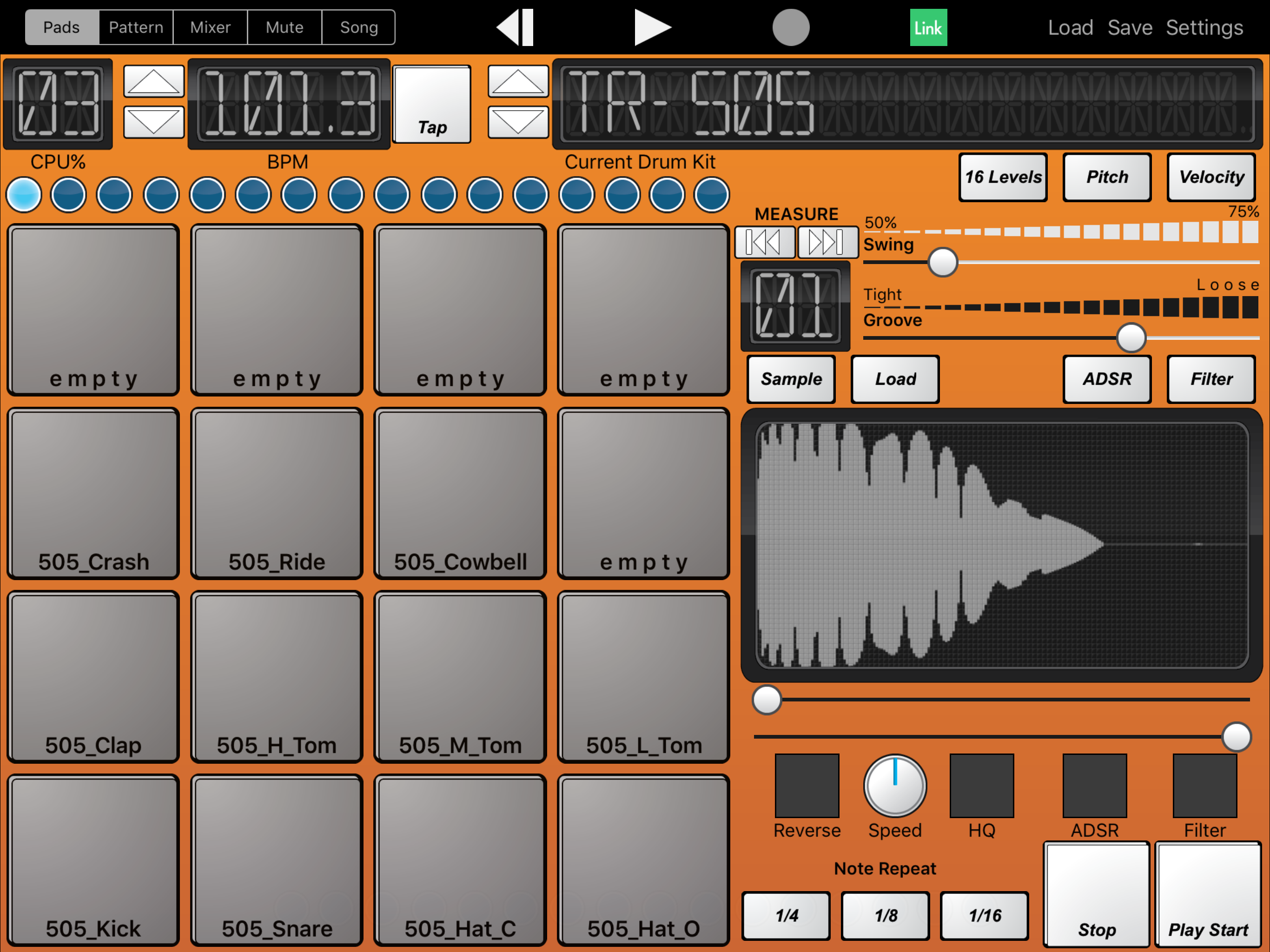Toggle the green Ableton Link button
Screen dimensions: 1270x952
pyautogui.click(x=928, y=27)
